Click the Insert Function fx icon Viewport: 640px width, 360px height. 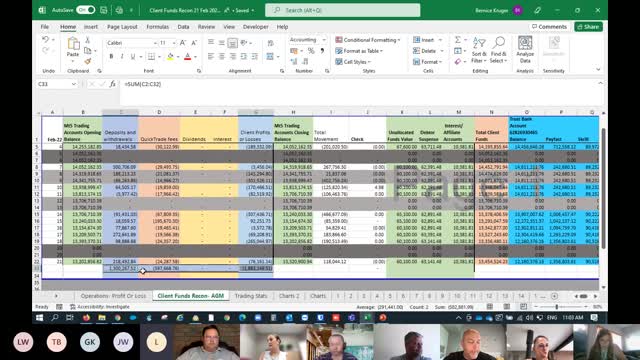click(113, 84)
